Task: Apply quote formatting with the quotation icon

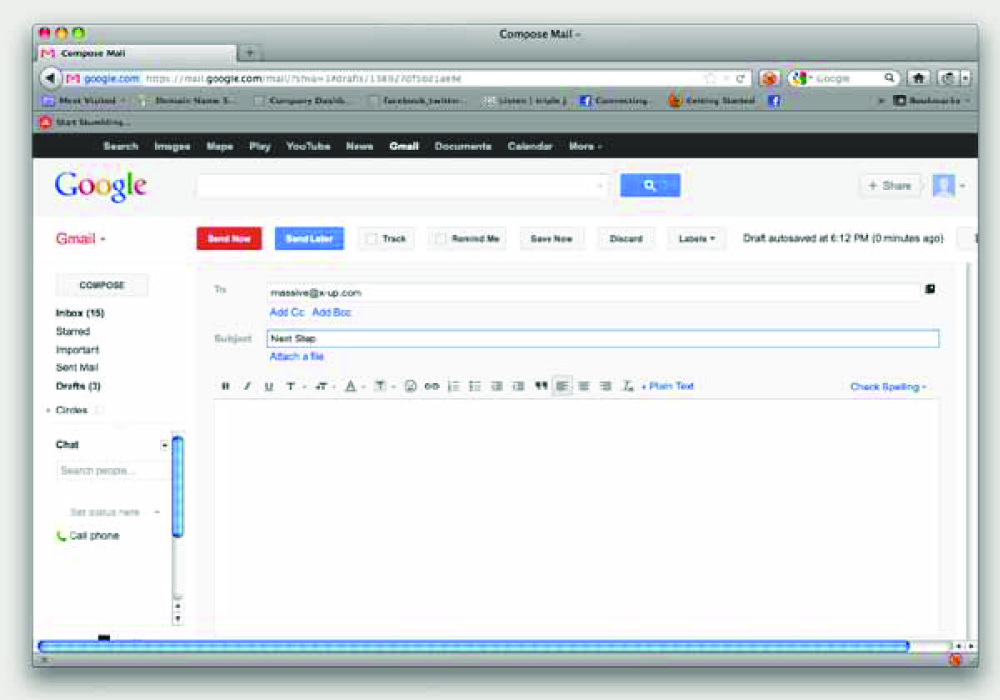Action: [541, 386]
